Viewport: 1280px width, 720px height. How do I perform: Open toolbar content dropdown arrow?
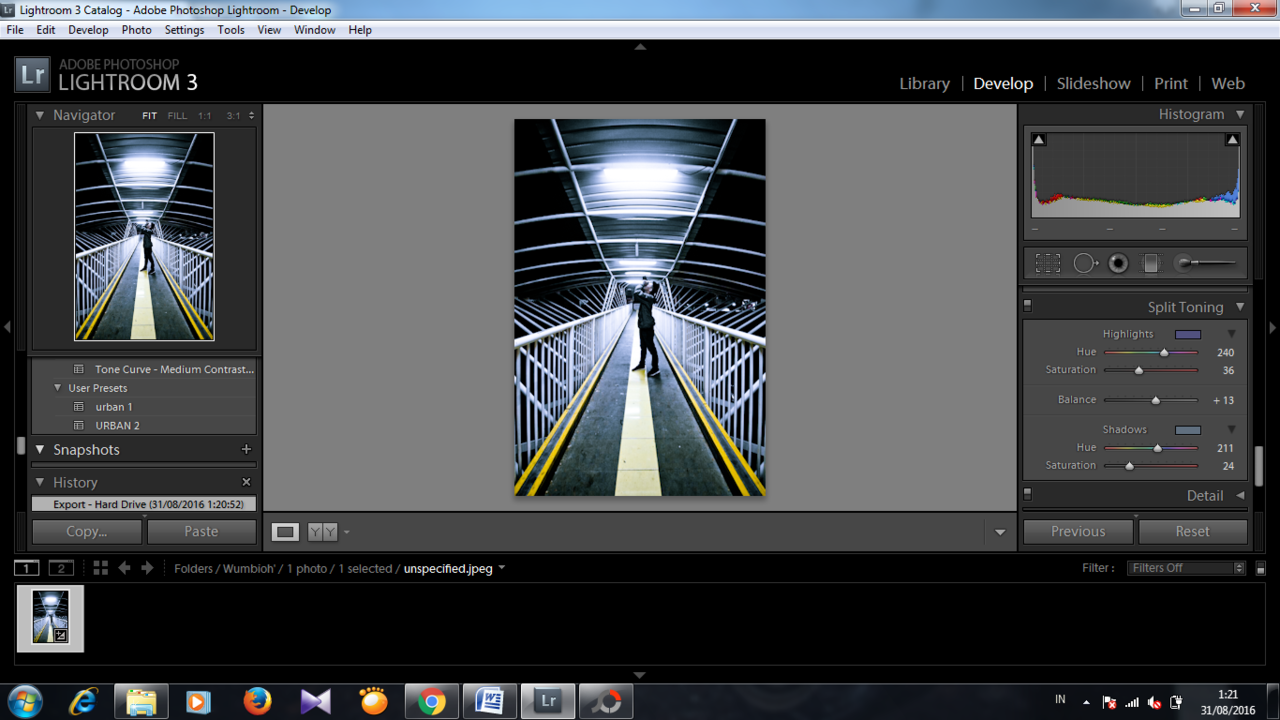point(1000,532)
